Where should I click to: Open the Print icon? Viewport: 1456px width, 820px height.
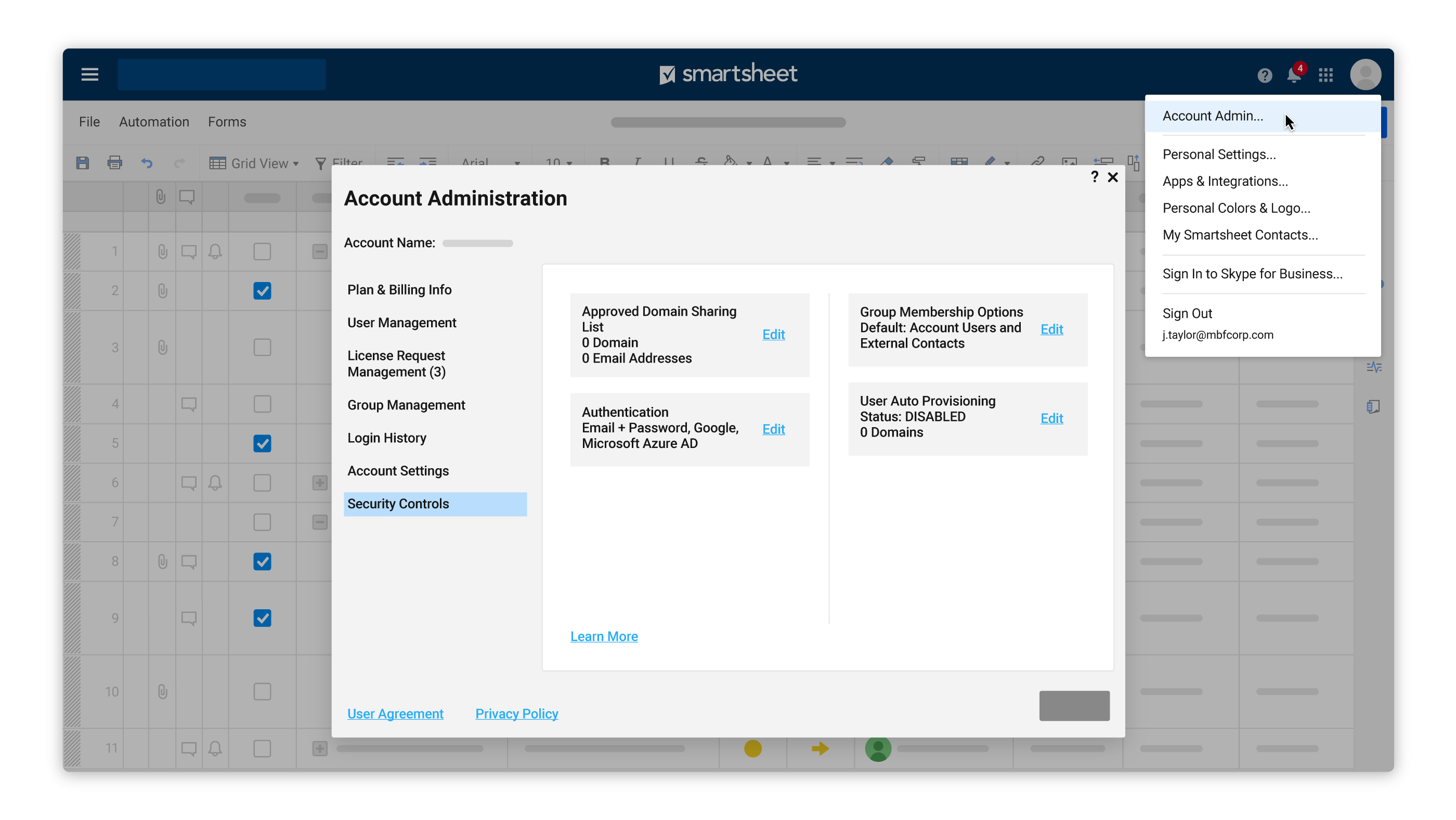[x=115, y=163]
